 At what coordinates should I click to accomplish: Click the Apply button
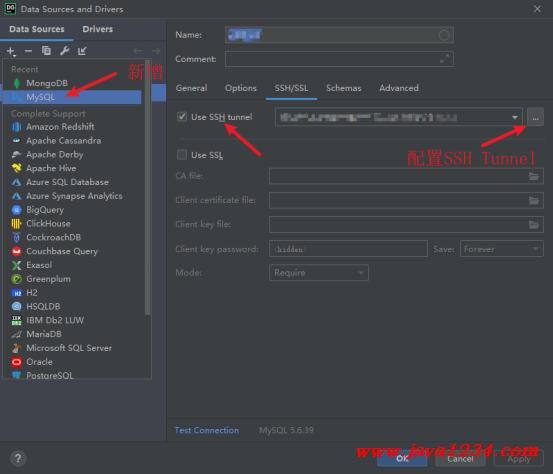click(x=519, y=458)
